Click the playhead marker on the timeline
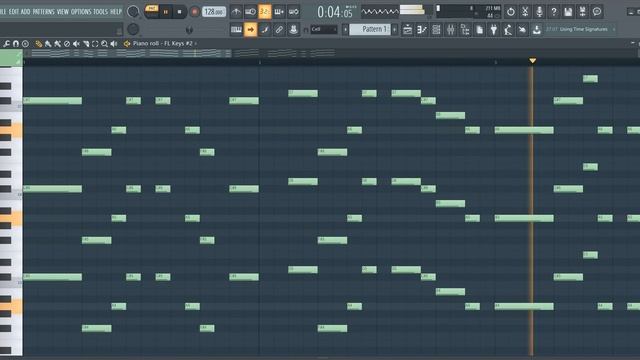This screenshot has width=640, height=360. [x=532, y=61]
